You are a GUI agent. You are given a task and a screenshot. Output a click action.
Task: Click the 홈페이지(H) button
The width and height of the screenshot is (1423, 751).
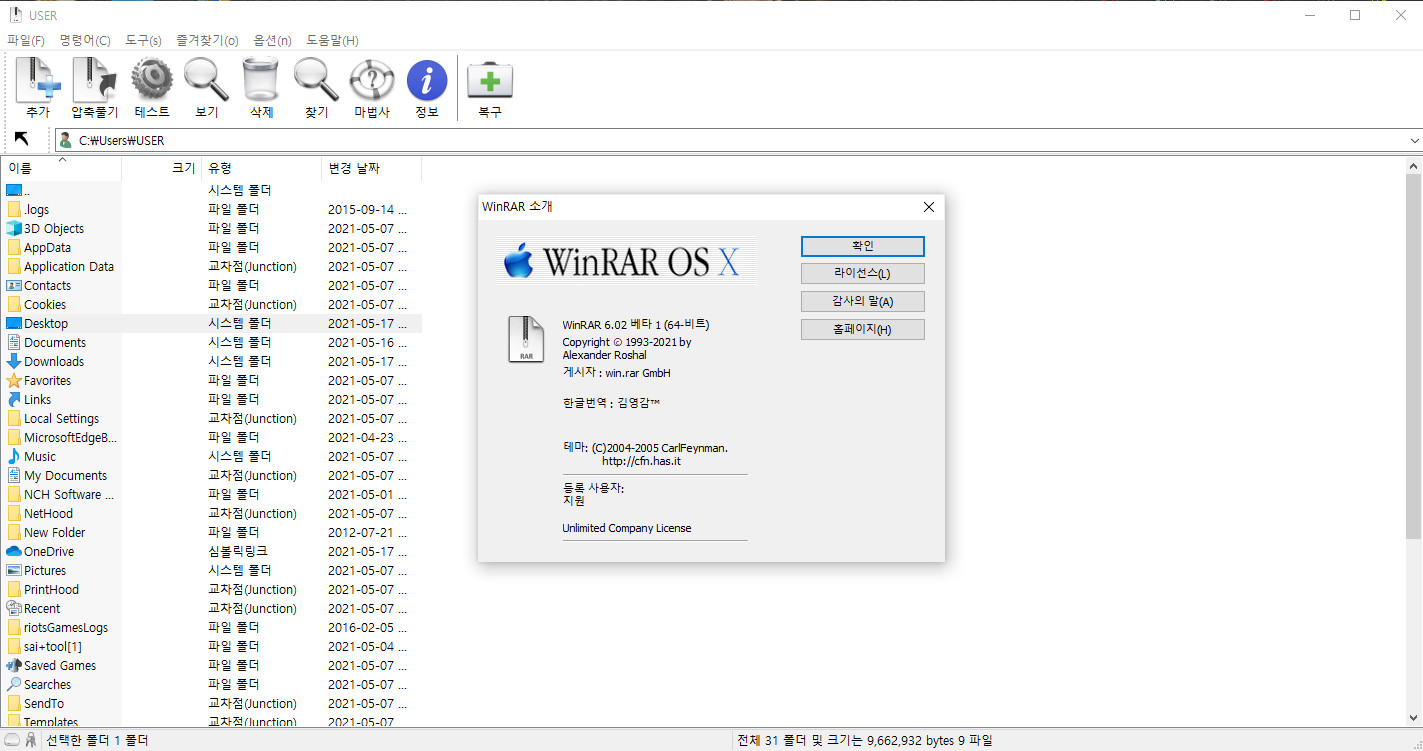pos(863,329)
